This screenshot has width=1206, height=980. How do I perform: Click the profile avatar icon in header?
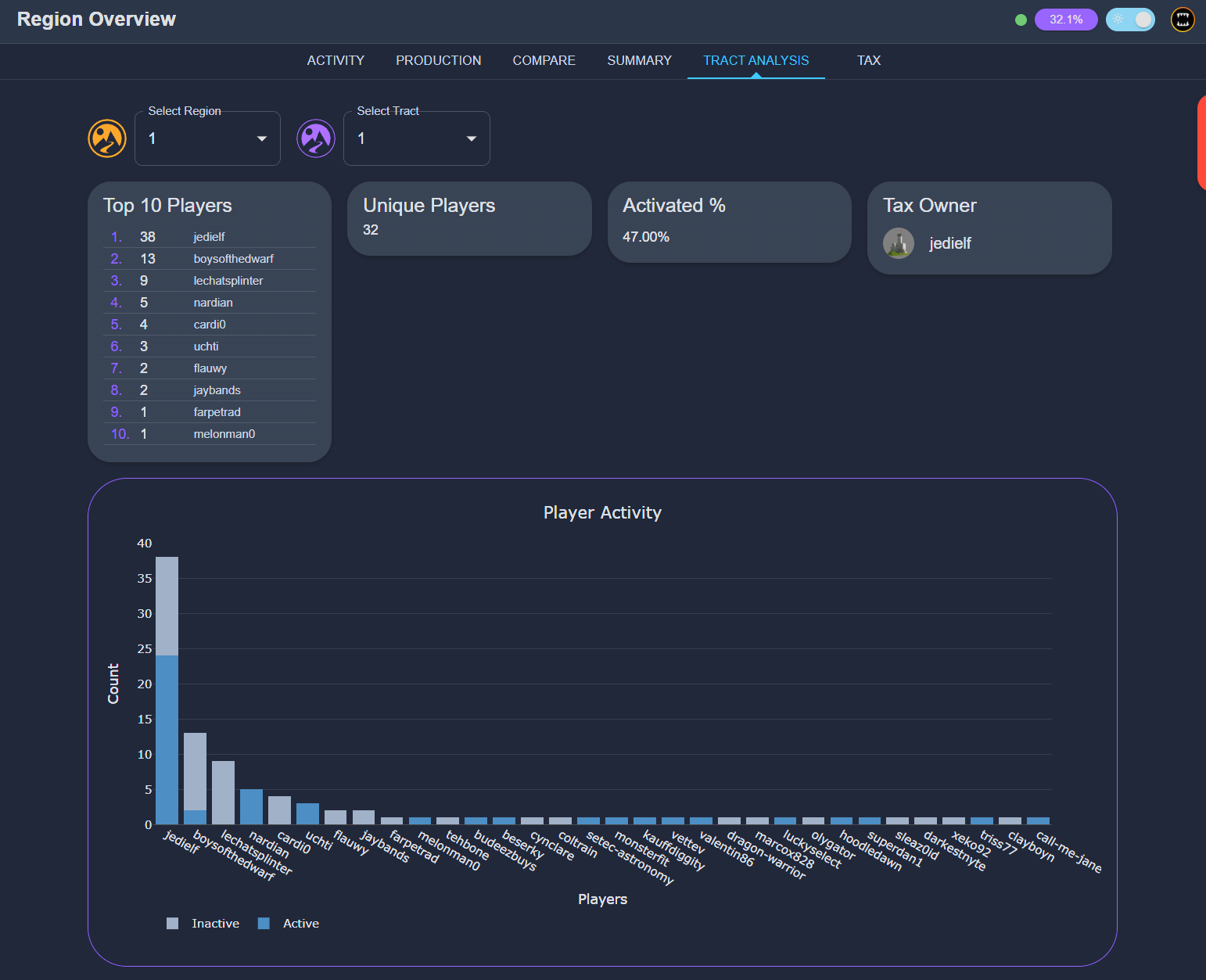[x=1183, y=20]
